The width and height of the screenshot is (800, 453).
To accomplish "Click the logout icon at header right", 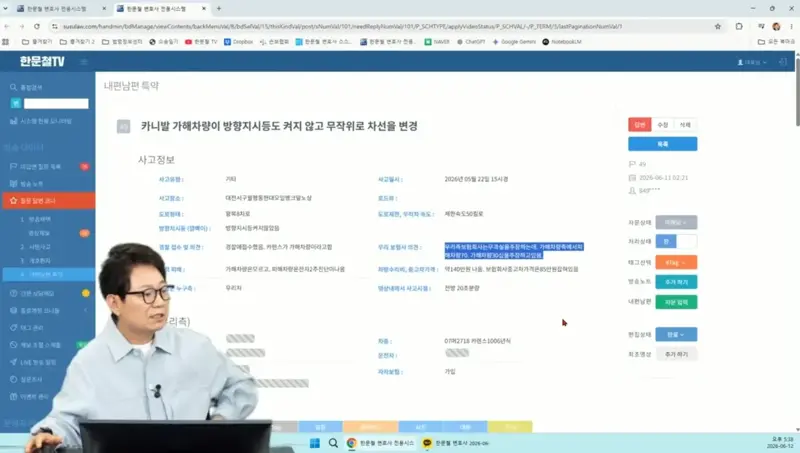I will pos(783,62).
